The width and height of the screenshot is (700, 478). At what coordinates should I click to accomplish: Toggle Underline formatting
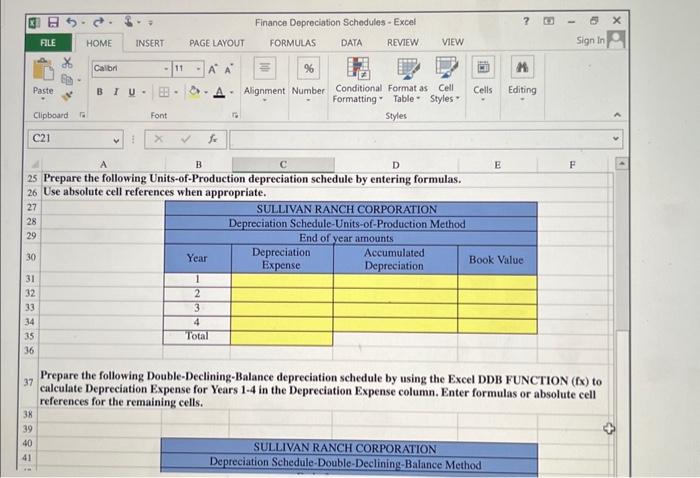[x=132, y=92]
